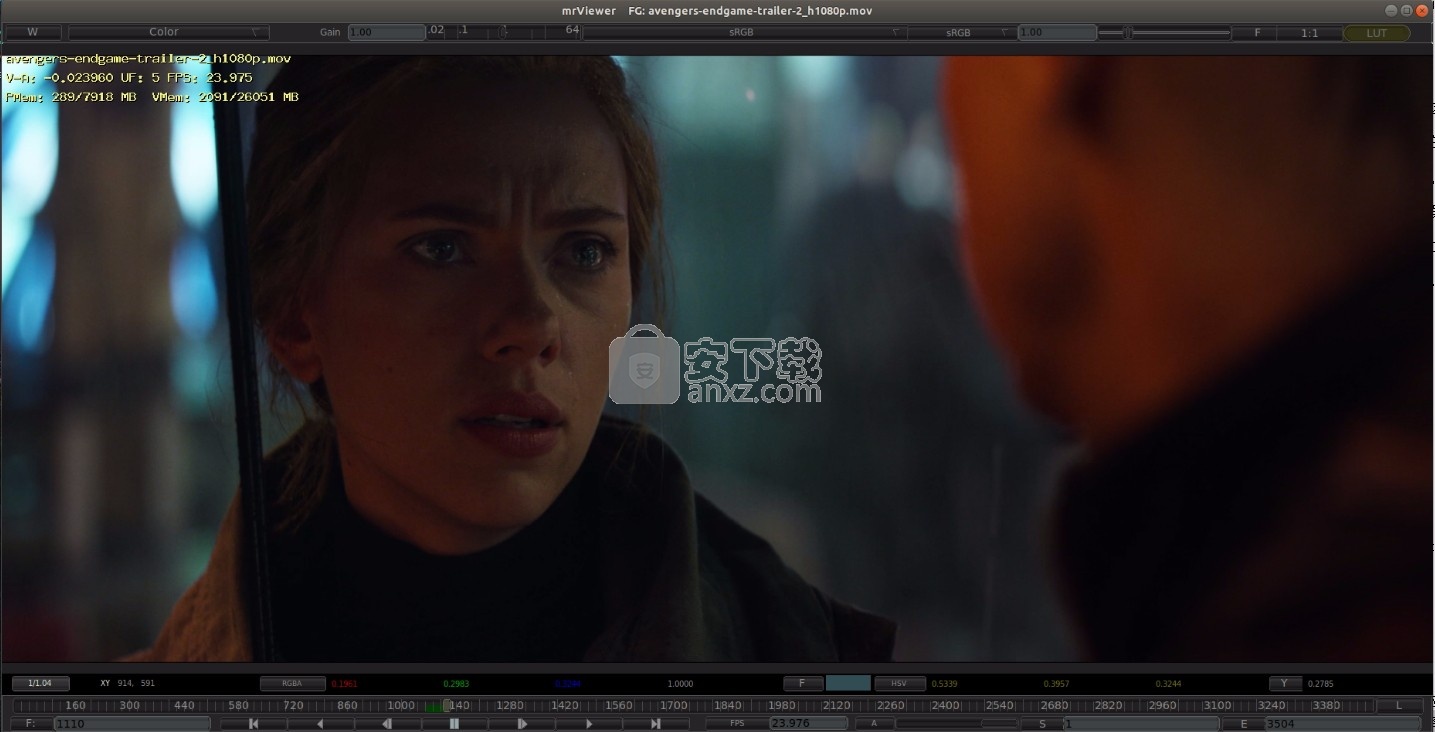Click the F dropdown beside color swatch
Screen dimensions: 1435x732
[x=803, y=684]
